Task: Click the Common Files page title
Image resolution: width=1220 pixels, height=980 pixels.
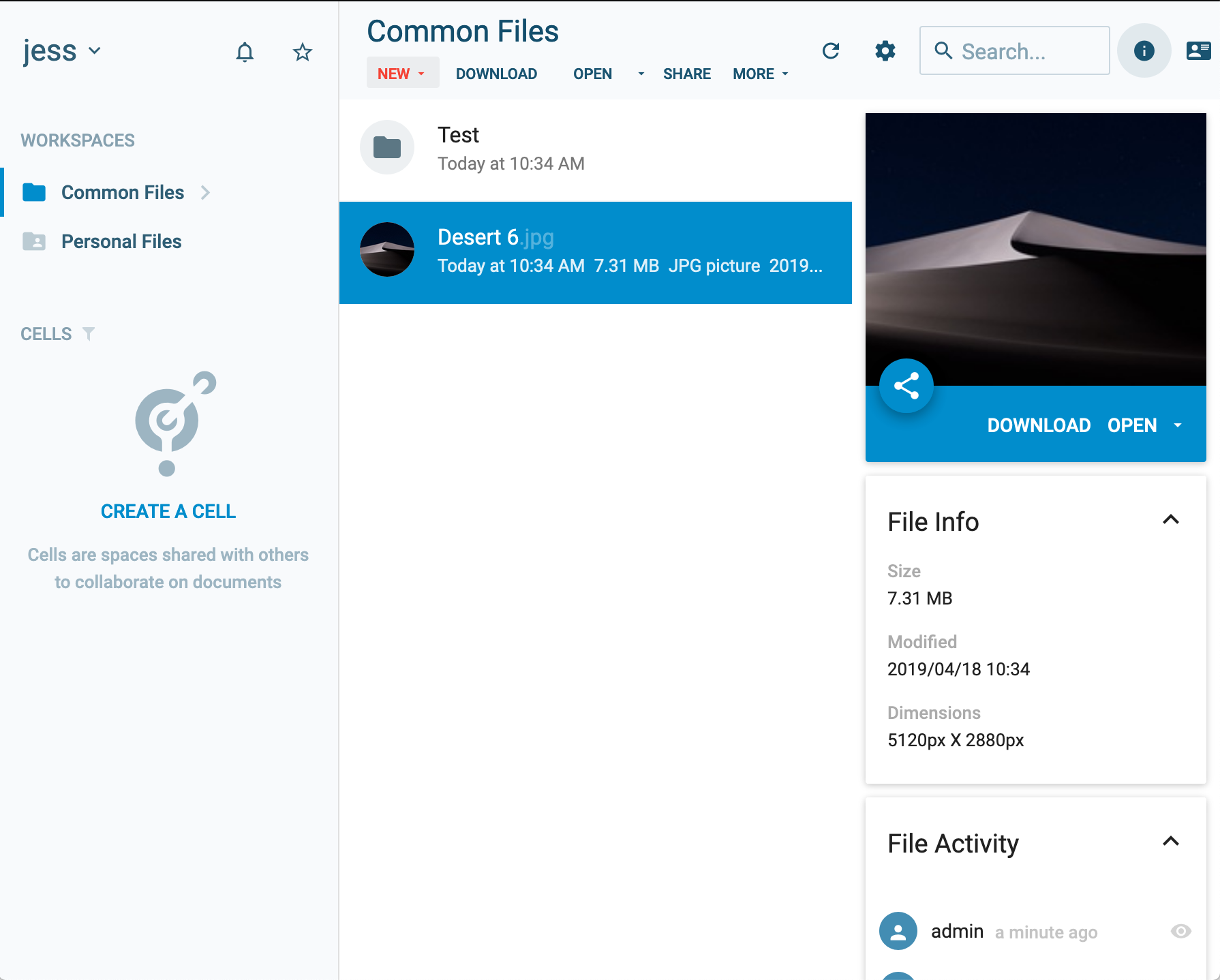Action: [463, 31]
